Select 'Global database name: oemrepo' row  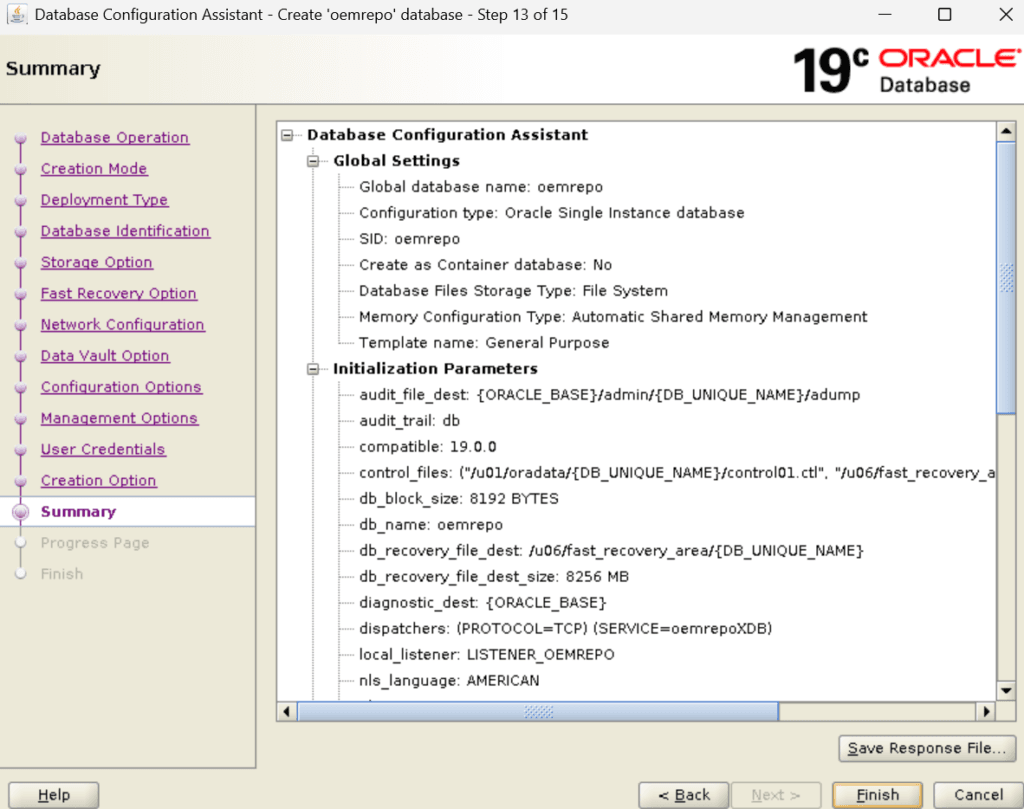coord(481,187)
